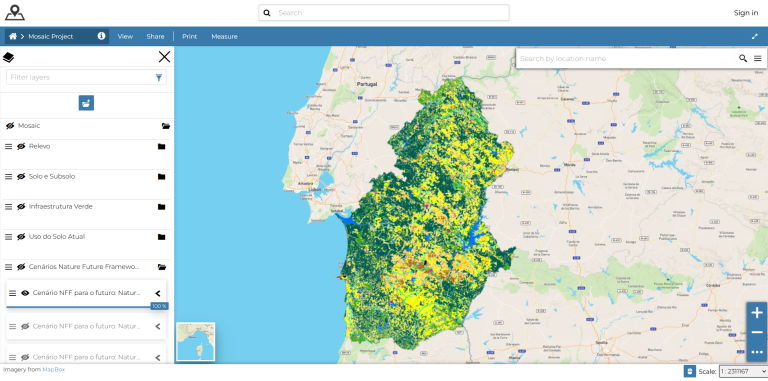Open options arrow of second Cenário NFF layer
Image resolution: width=768 pixels, height=381 pixels.
tap(158, 326)
